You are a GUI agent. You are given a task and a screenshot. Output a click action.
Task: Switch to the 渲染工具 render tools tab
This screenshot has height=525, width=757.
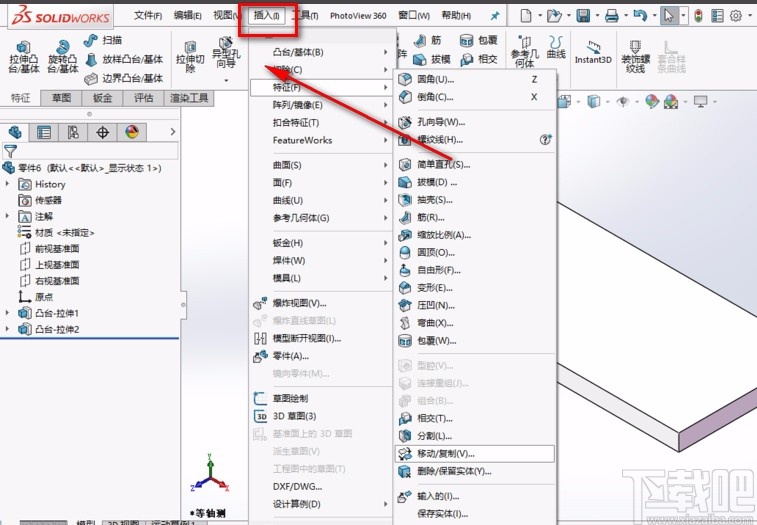pyautogui.click(x=189, y=98)
